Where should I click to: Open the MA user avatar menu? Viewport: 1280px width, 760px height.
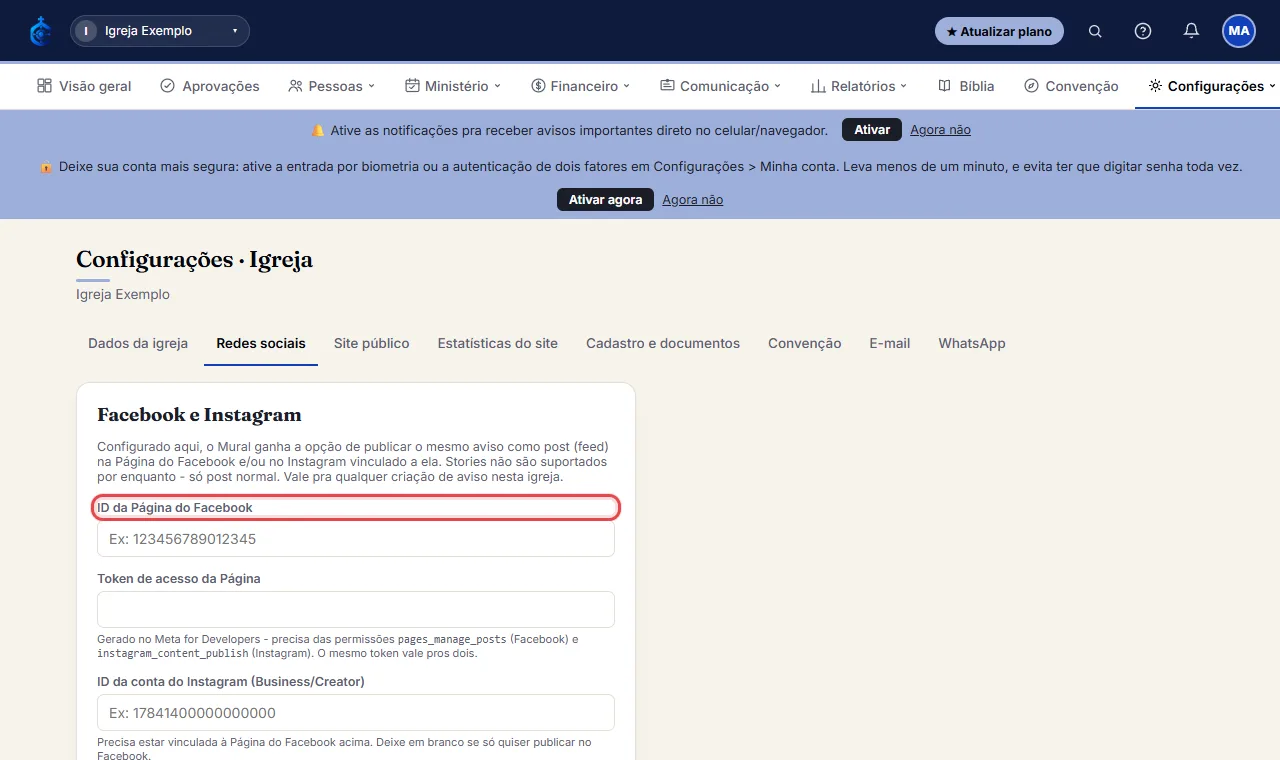pos(1239,31)
